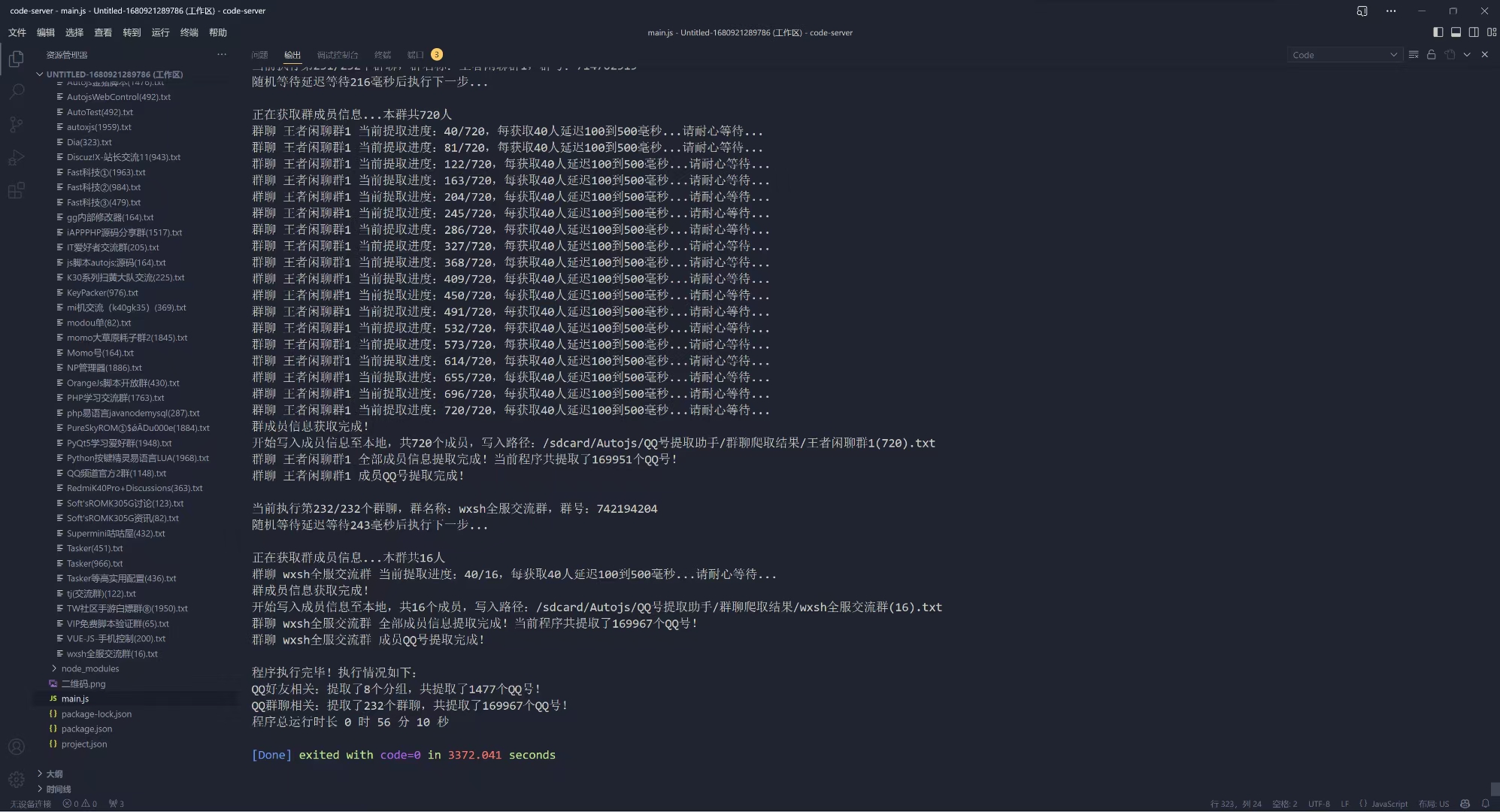Open the Manage settings gear

coord(17,780)
